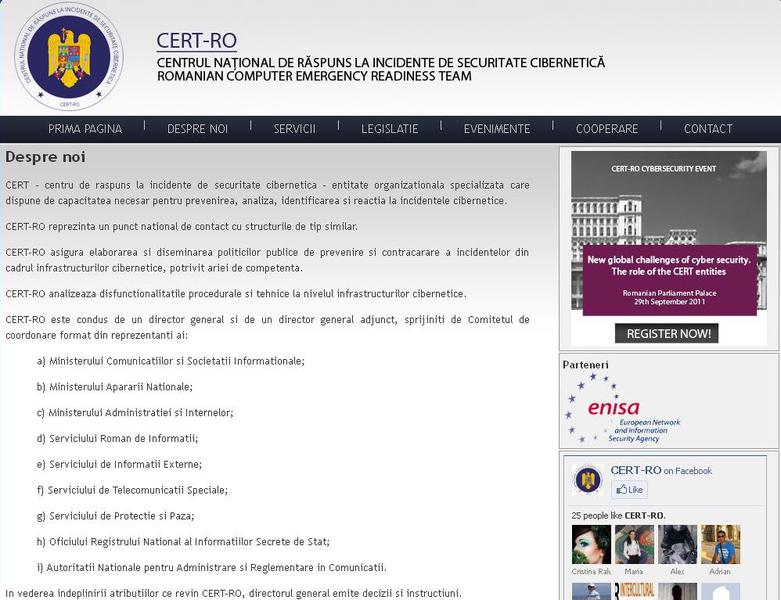Click 'Romanian Parliament Palace 29th September 2011' text
Viewport: 781px width, 600px height.
[669, 297]
